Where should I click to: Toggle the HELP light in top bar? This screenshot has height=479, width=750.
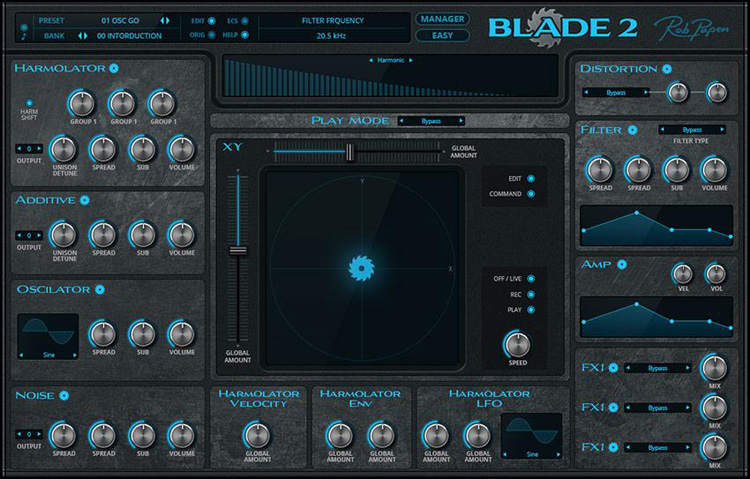click(244, 35)
